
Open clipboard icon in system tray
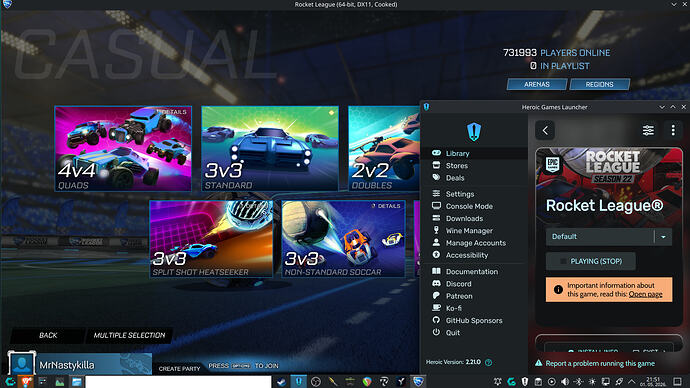click(538, 381)
